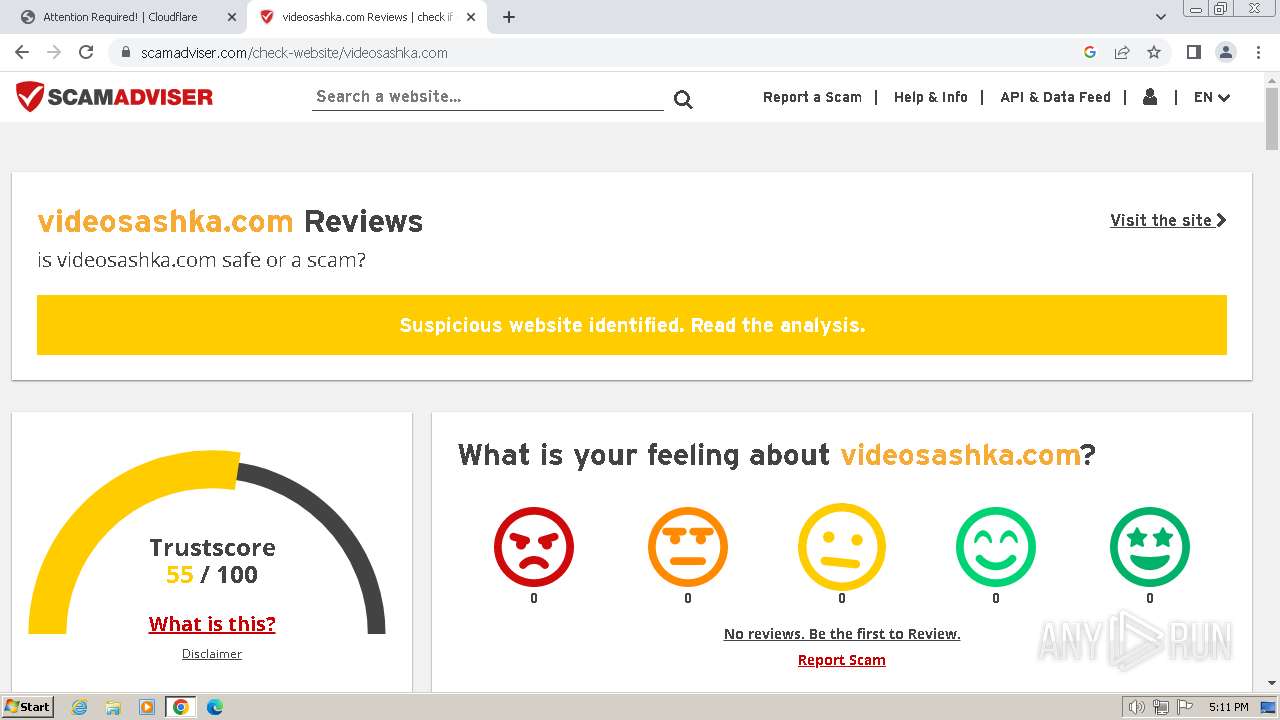Screen dimensions: 1280x720
Task: Click the orange videosashka.com Reviews heading
Action: (230, 221)
